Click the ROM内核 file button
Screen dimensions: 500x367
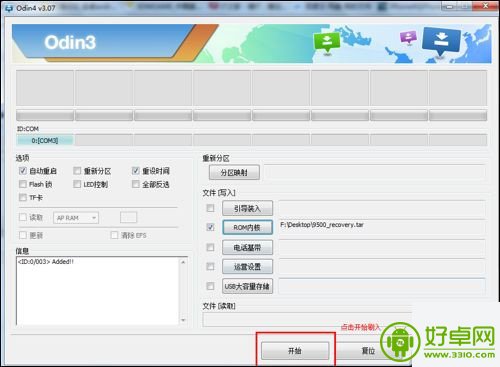coord(247,227)
